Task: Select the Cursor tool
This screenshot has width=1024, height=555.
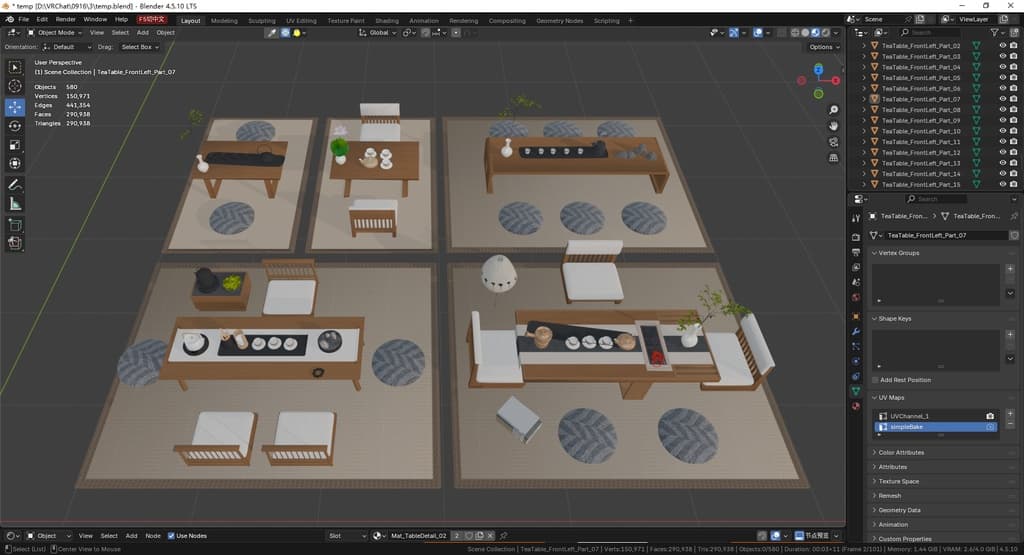Action: click(x=14, y=86)
